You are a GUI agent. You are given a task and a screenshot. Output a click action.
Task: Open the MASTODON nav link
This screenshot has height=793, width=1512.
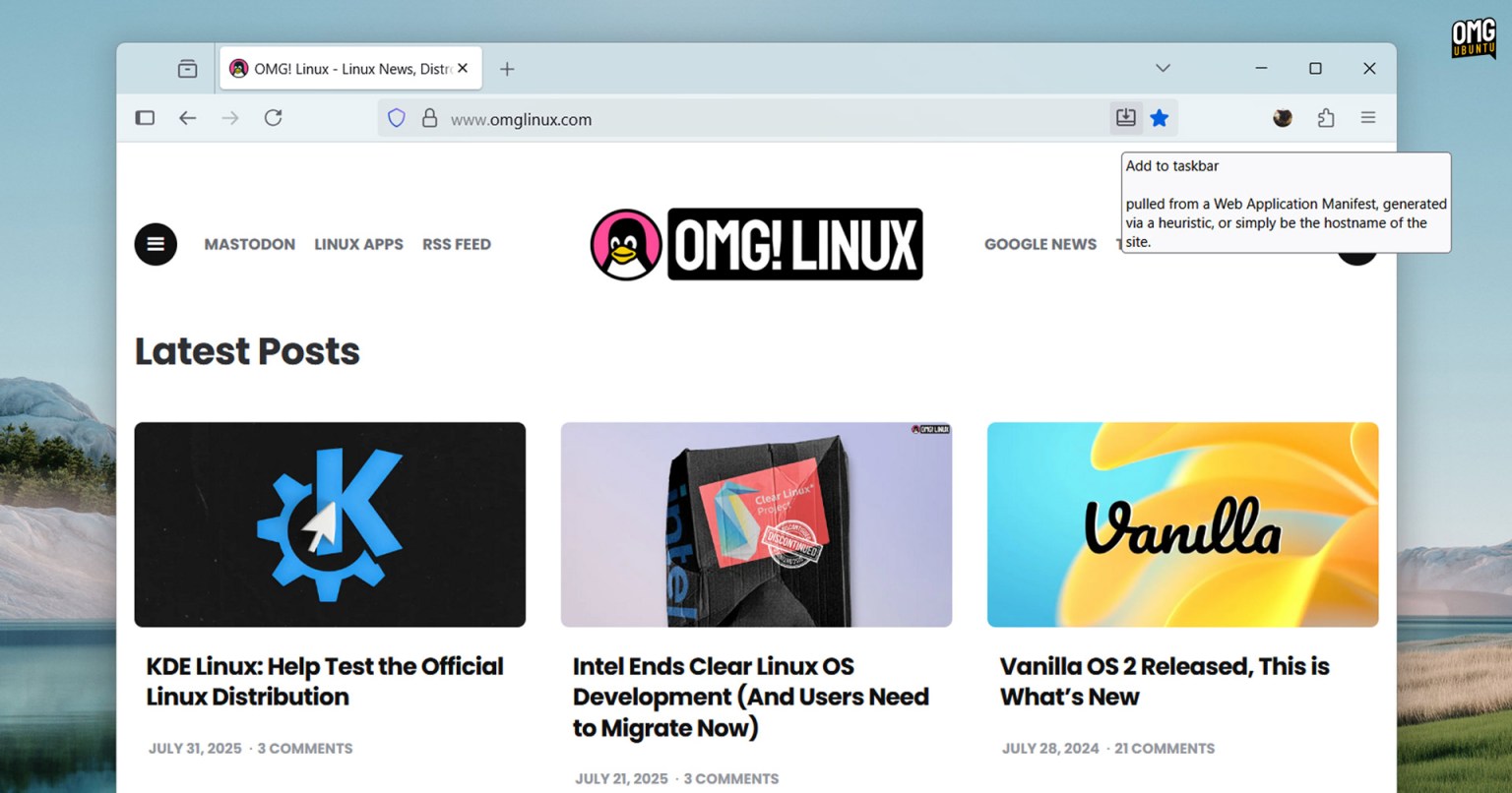250,244
